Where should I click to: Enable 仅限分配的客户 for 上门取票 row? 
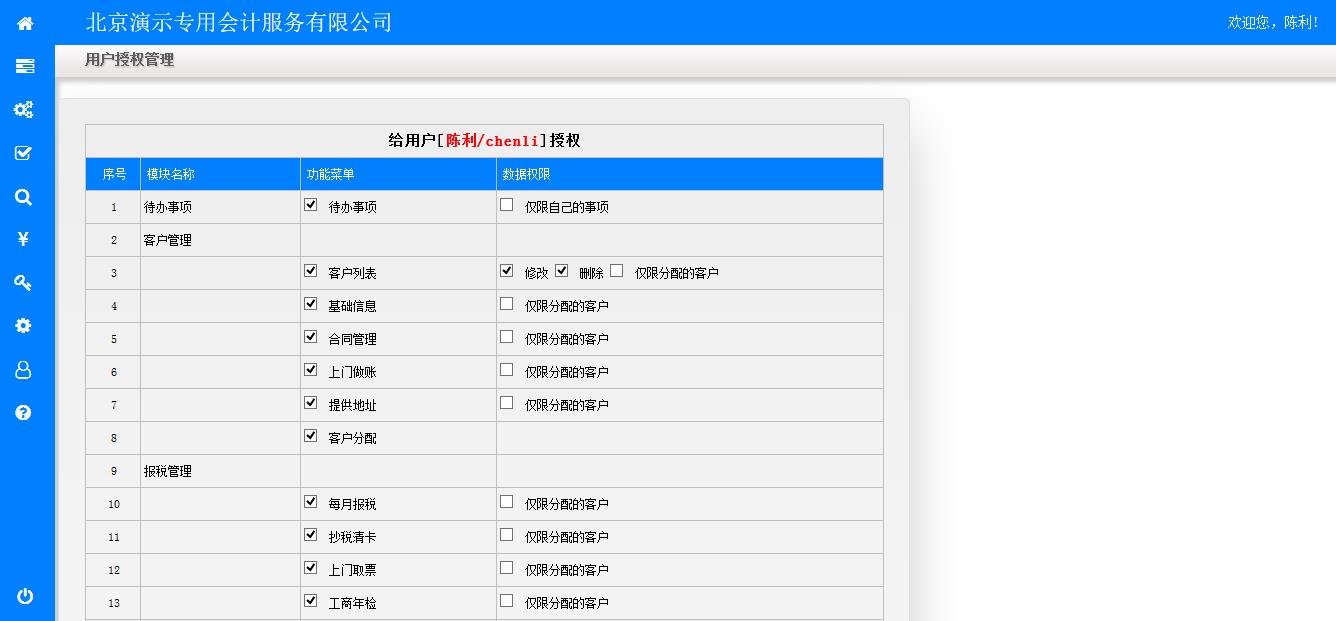(x=507, y=568)
